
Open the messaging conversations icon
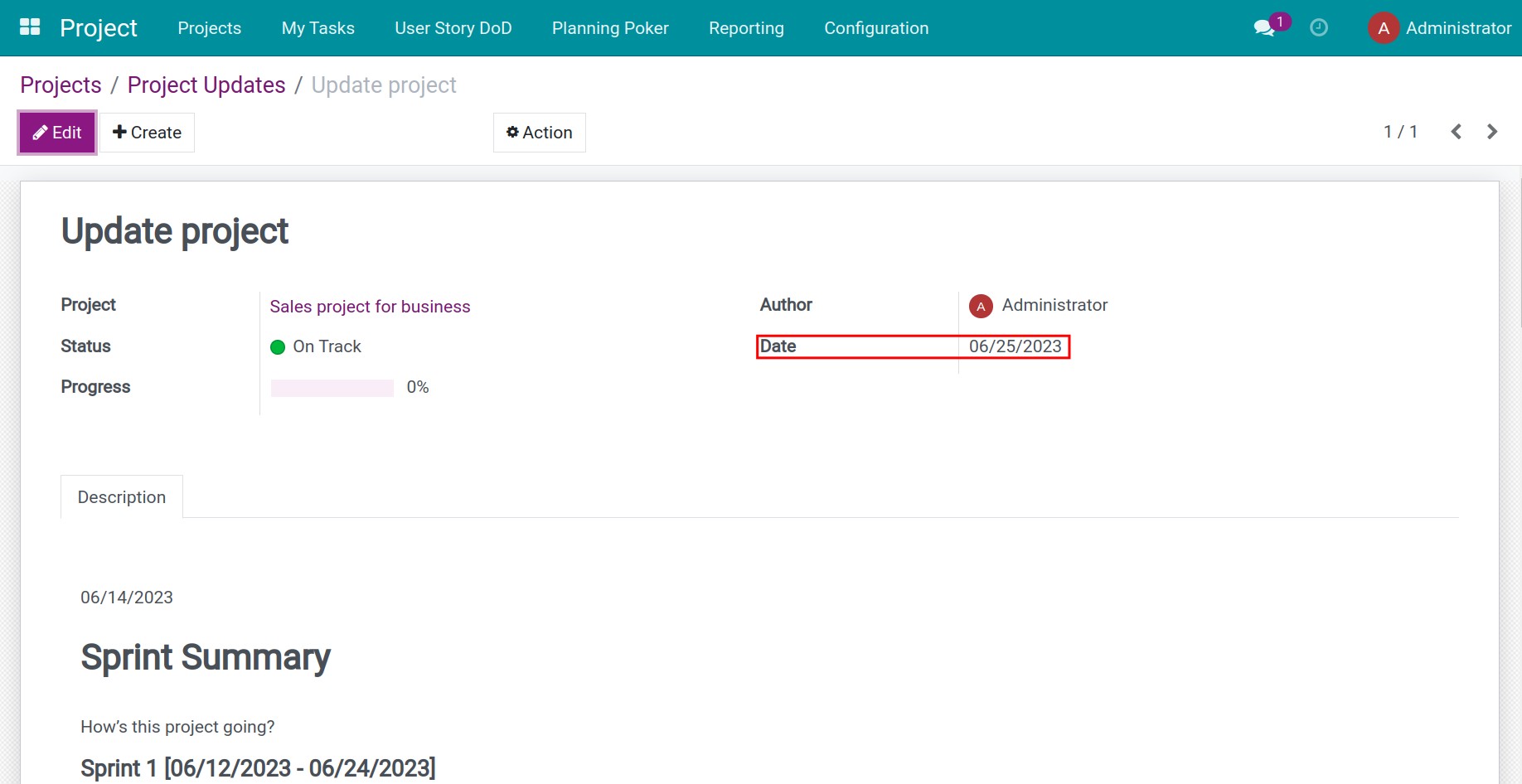coord(1262,27)
